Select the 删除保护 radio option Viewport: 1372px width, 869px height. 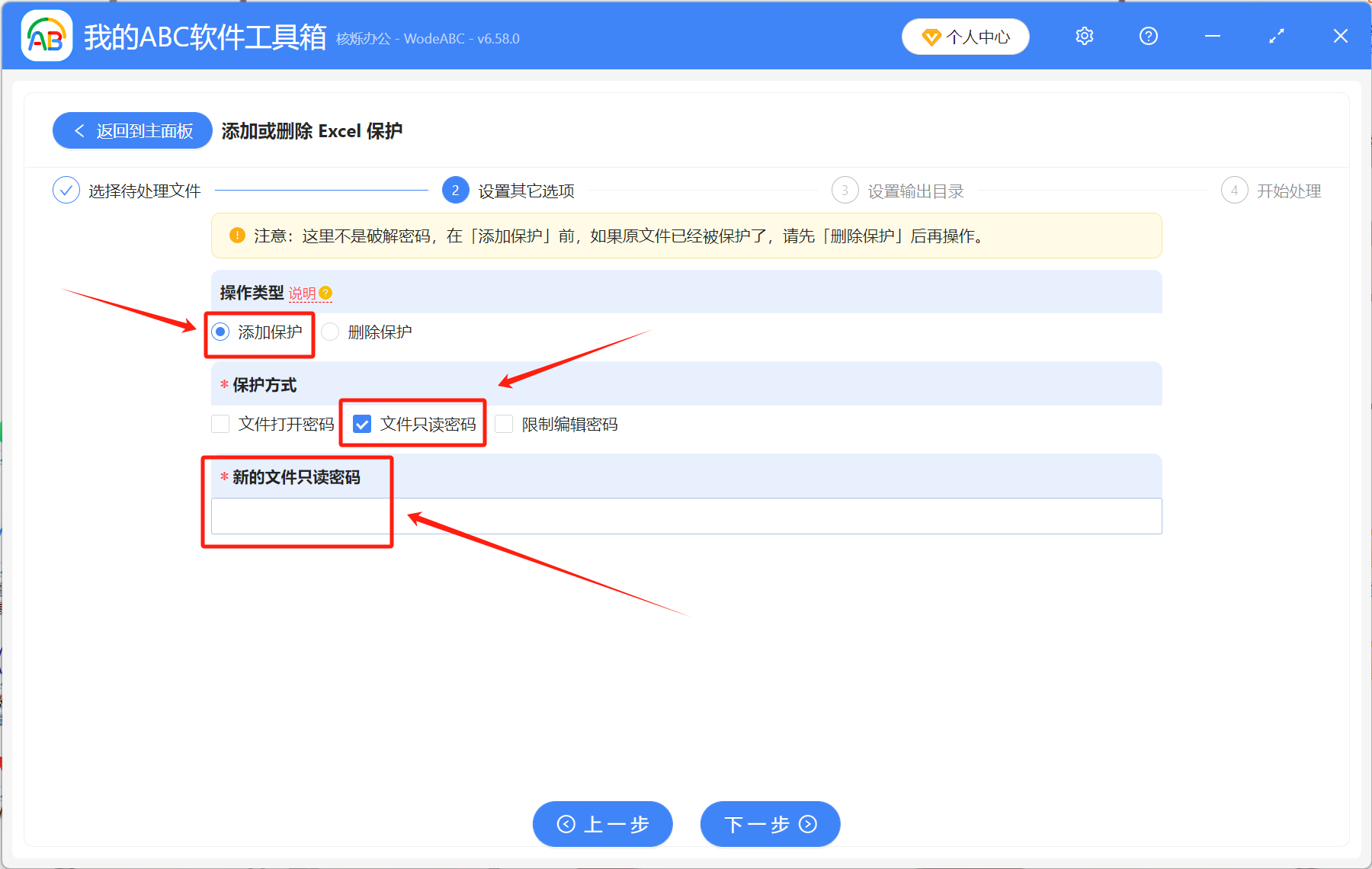(330, 332)
